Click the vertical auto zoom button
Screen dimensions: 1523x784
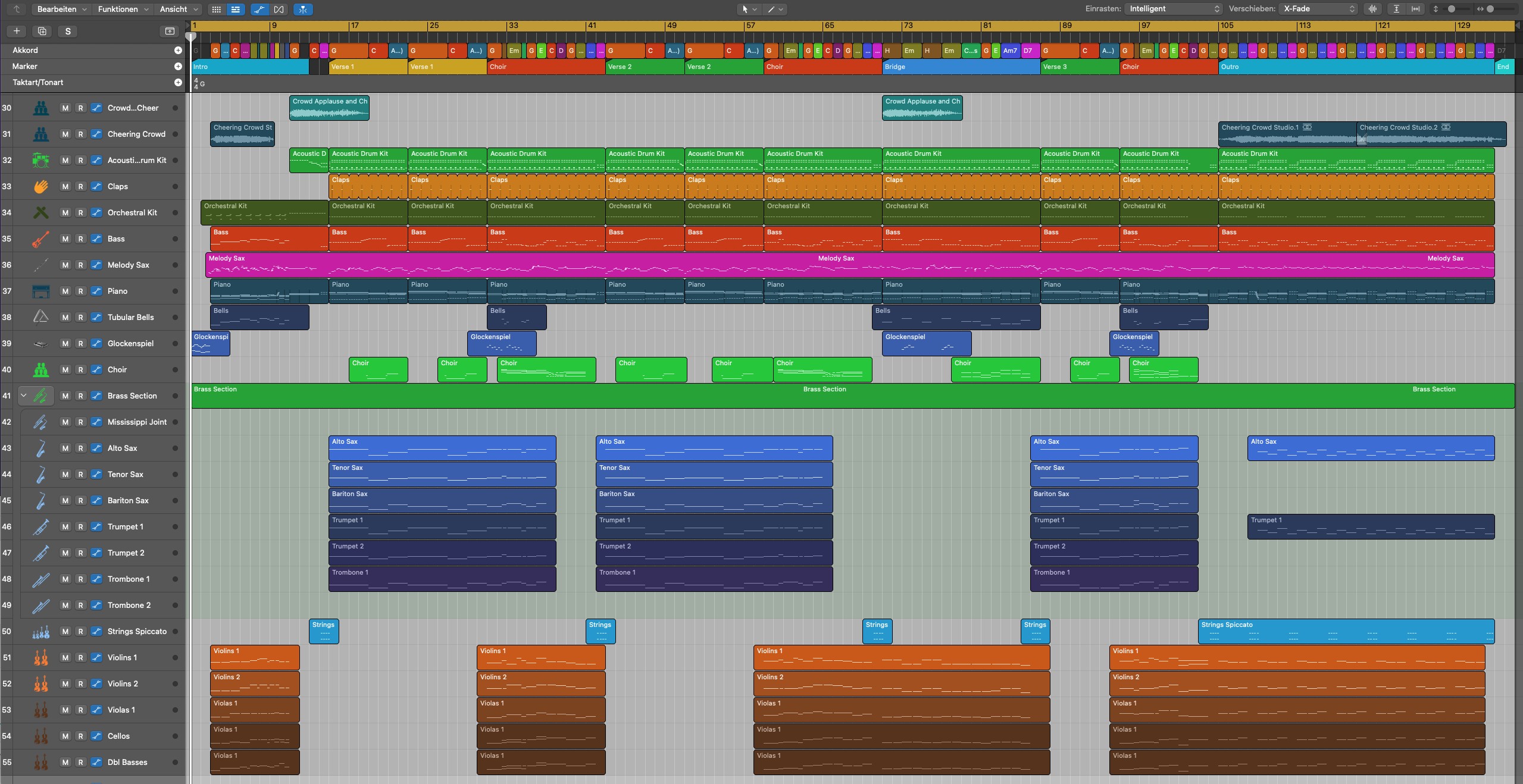click(1396, 9)
